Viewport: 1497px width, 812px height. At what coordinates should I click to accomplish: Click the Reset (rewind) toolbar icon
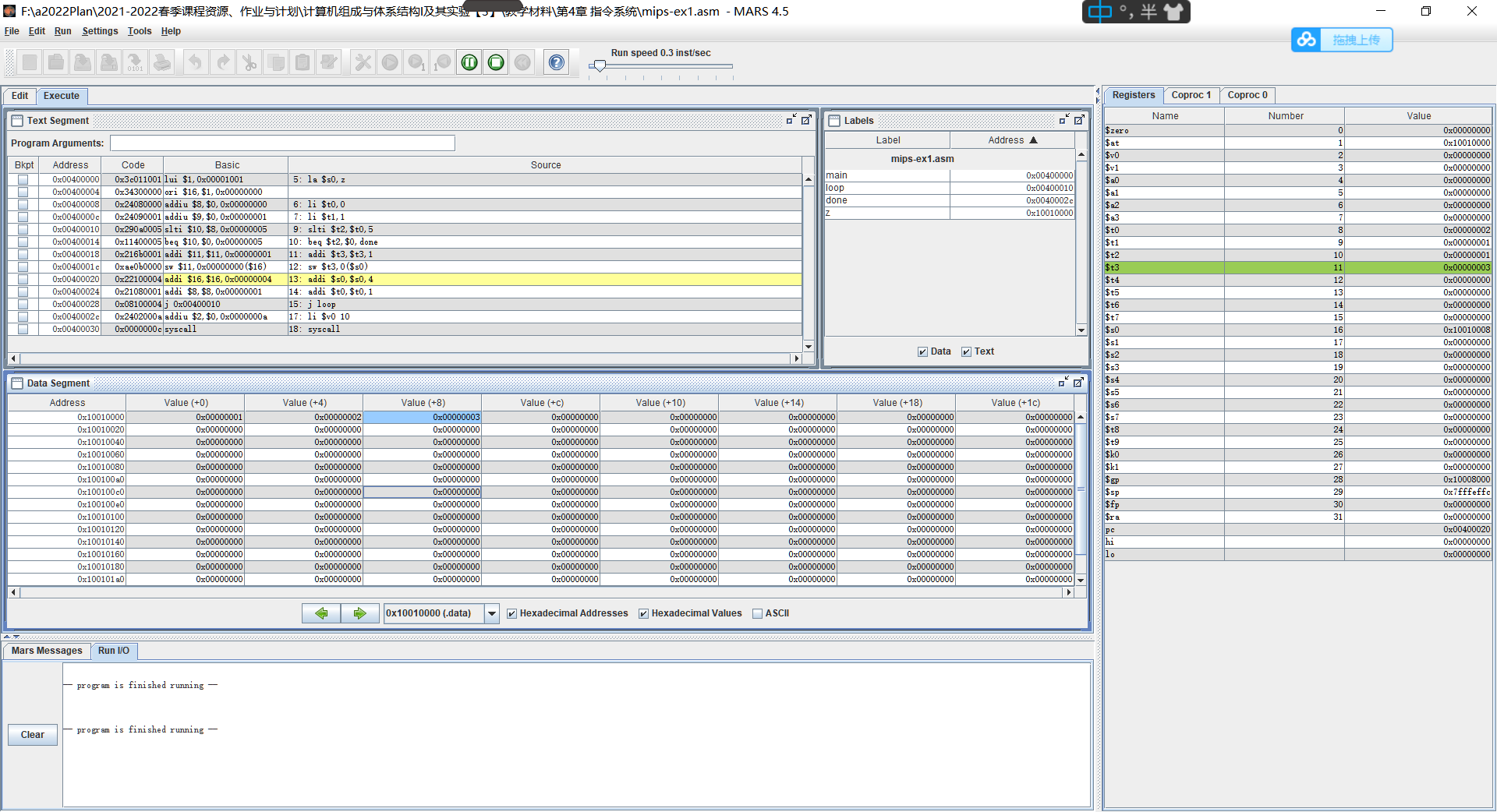(522, 62)
